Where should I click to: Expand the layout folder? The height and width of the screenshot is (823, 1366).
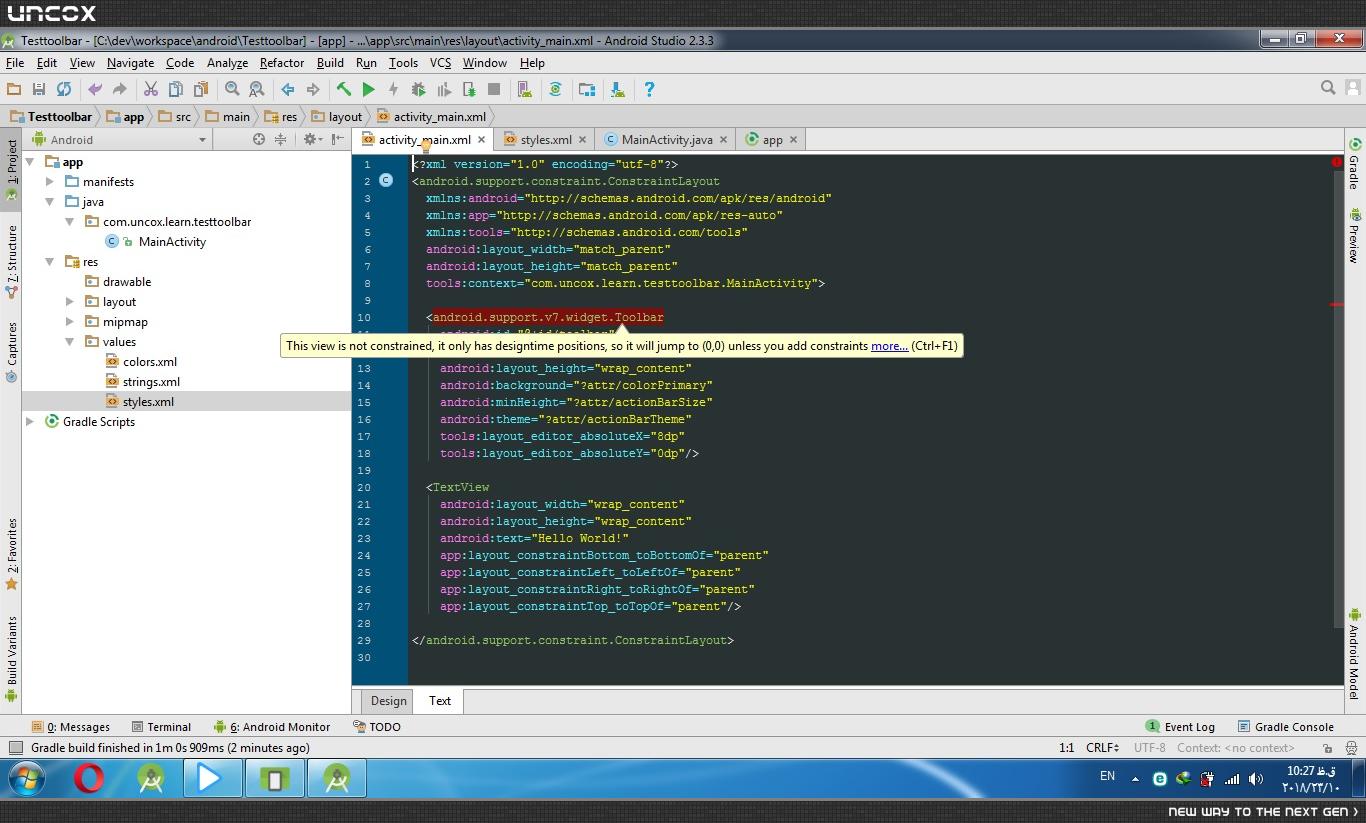point(70,302)
